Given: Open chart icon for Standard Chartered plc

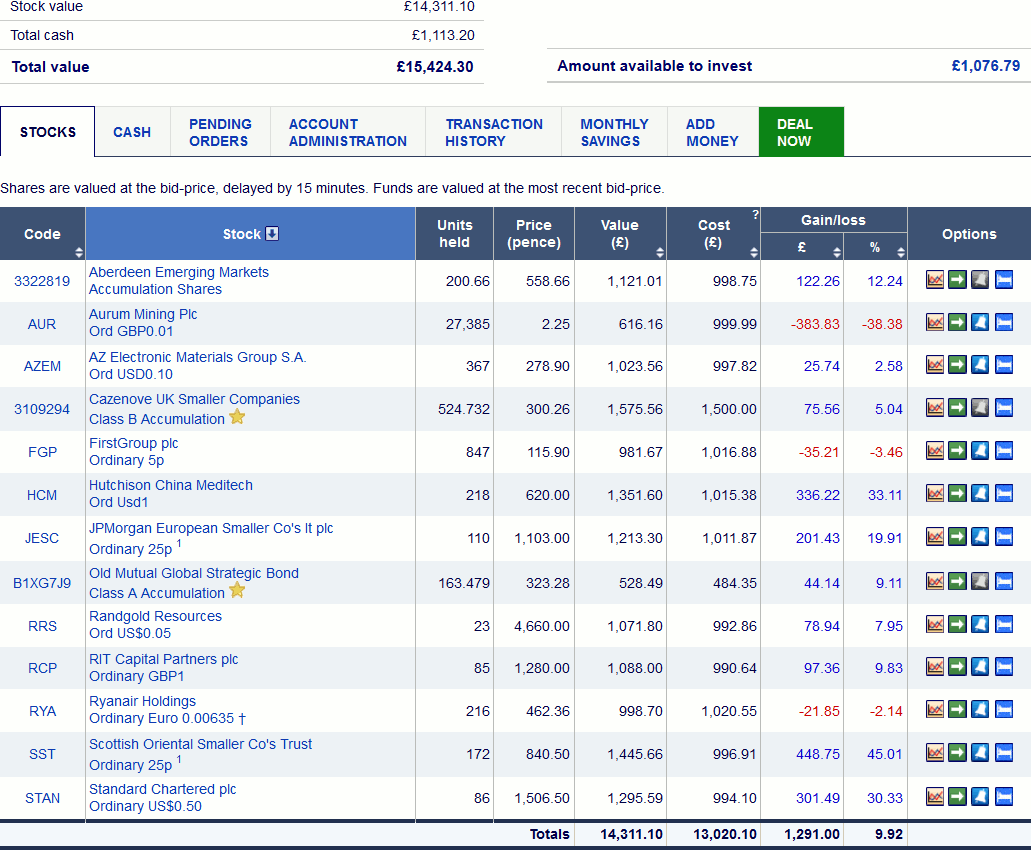Looking at the screenshot, I should (934, 797).
